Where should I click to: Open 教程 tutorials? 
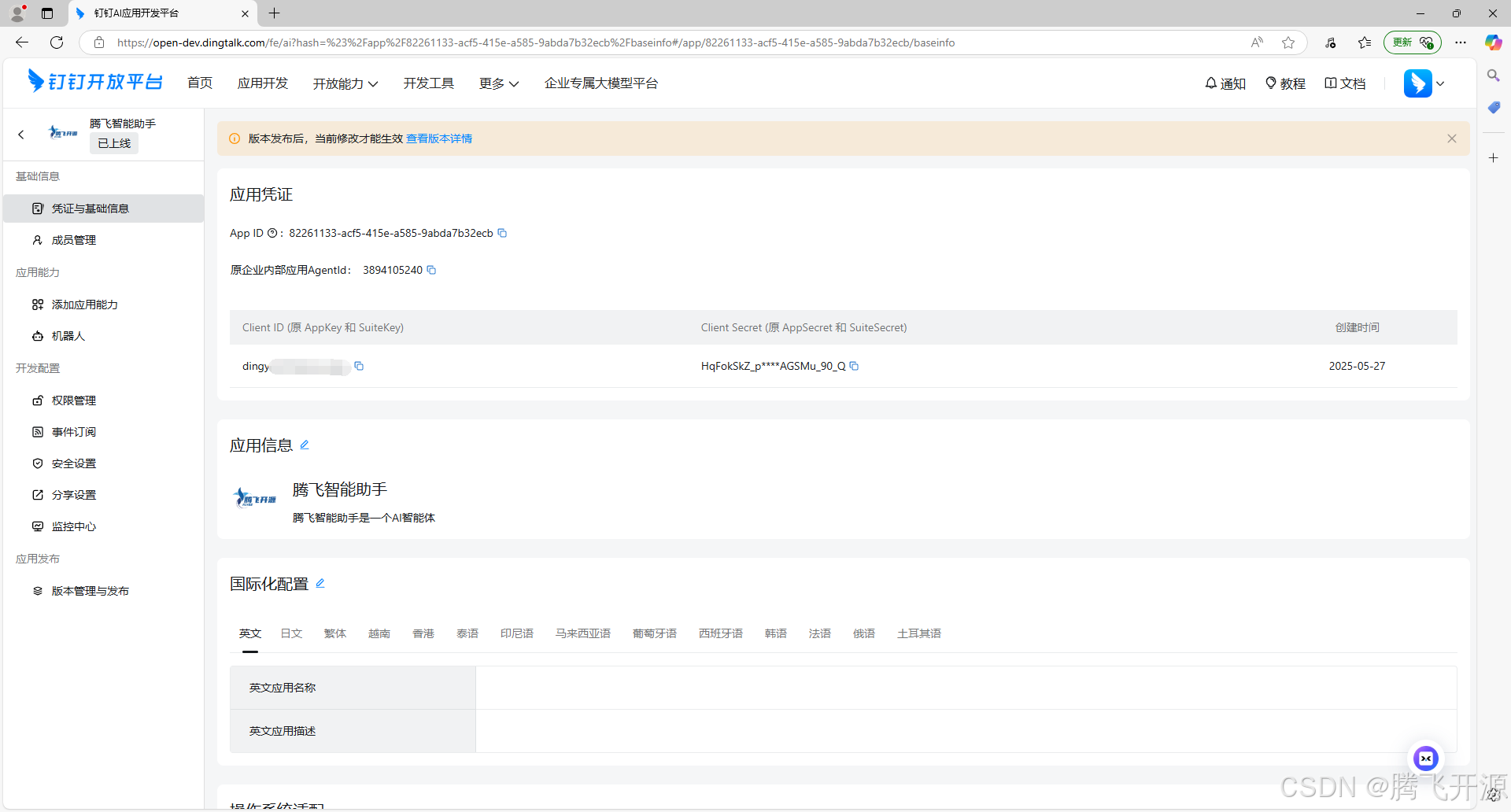1285,83
